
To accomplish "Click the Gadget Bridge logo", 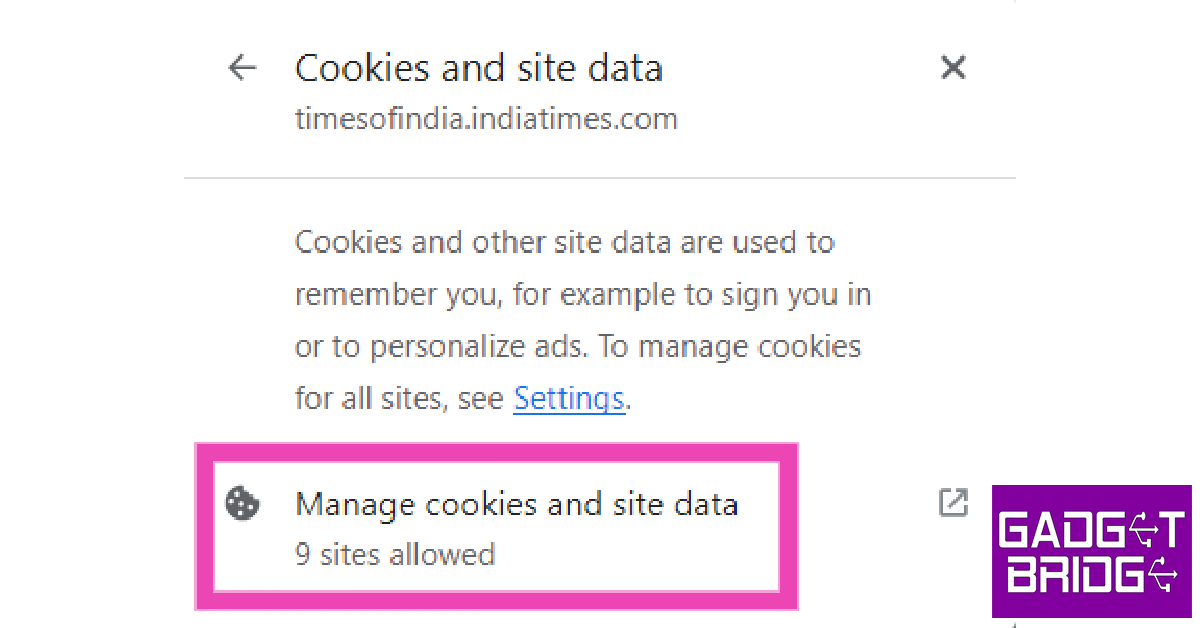I will [1094, 550].
